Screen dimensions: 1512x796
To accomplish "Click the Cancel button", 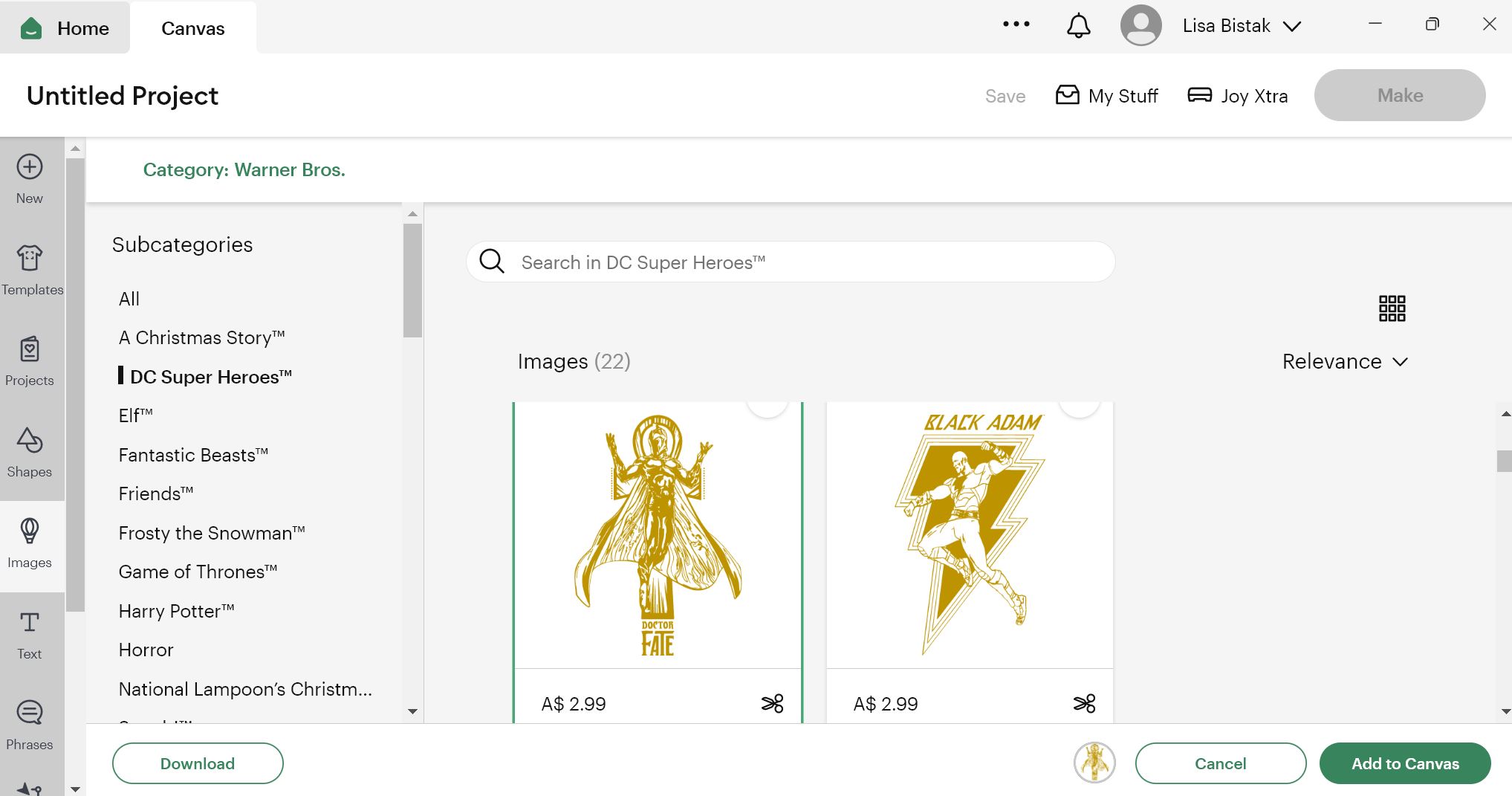I will point(1221,763).
